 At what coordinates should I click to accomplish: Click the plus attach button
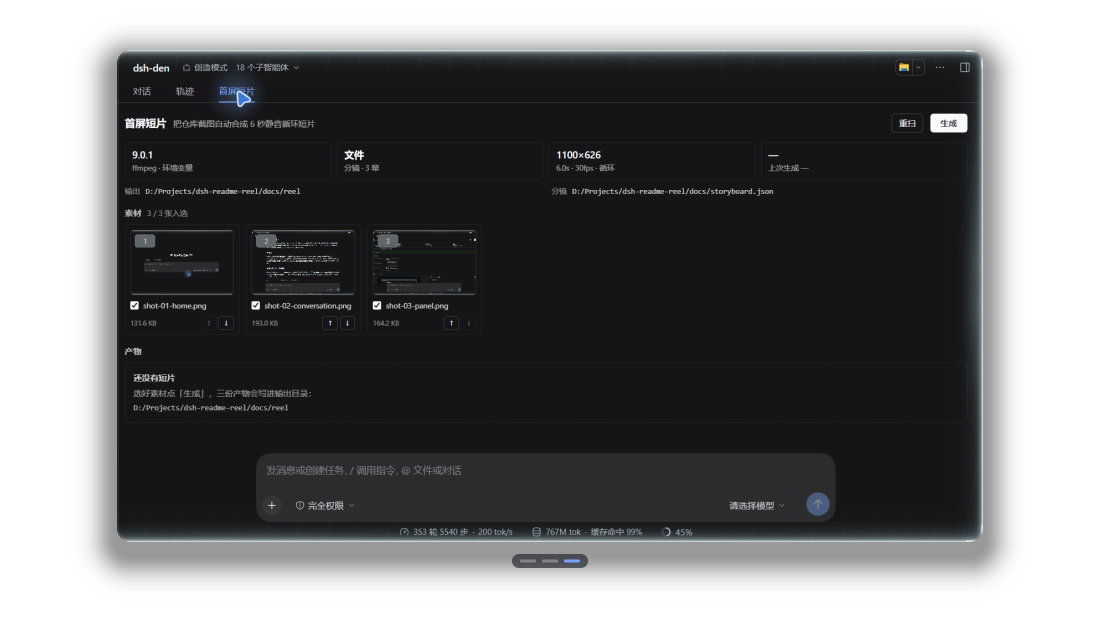272,505
